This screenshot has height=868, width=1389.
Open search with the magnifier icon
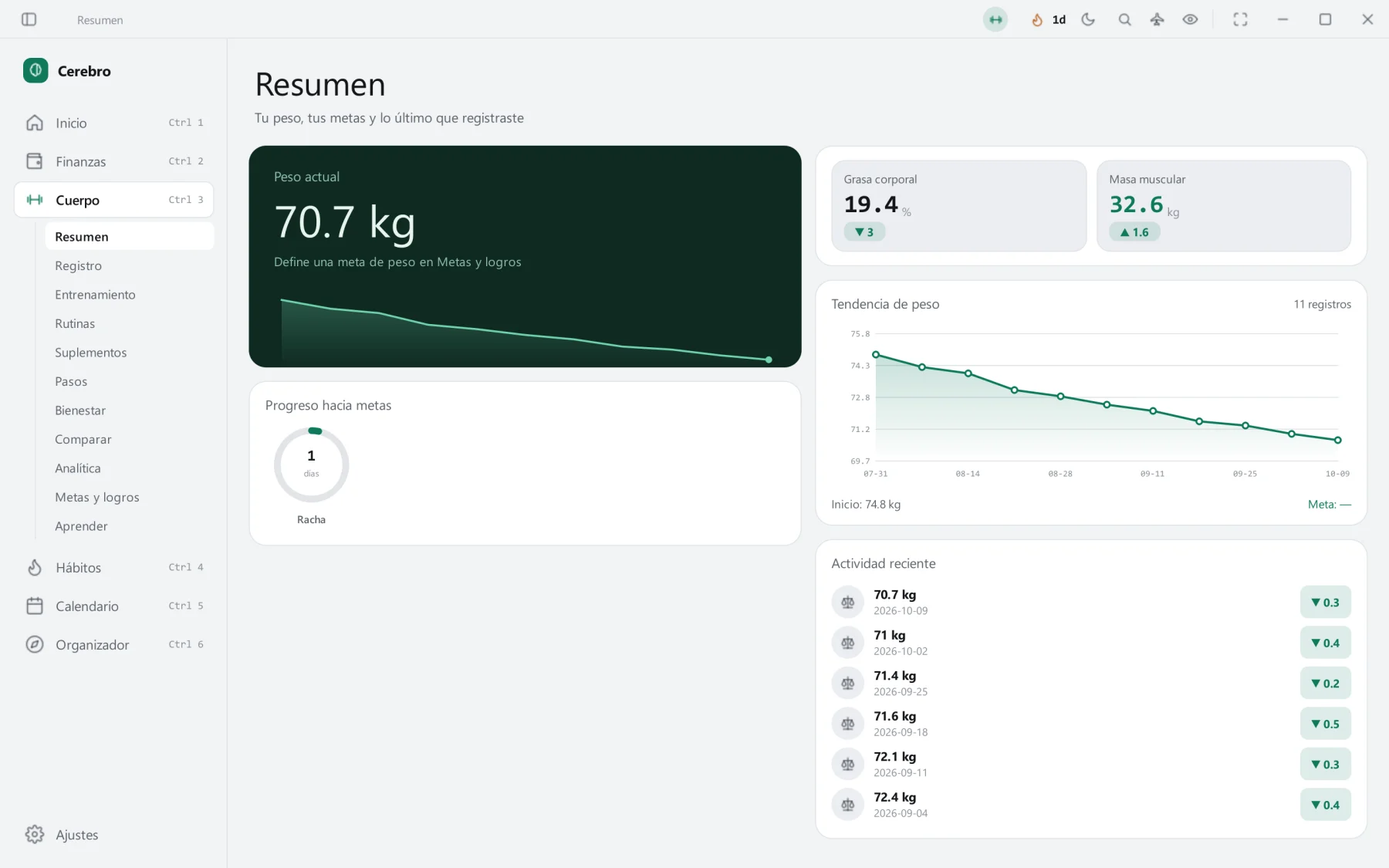coord(1124,19)
